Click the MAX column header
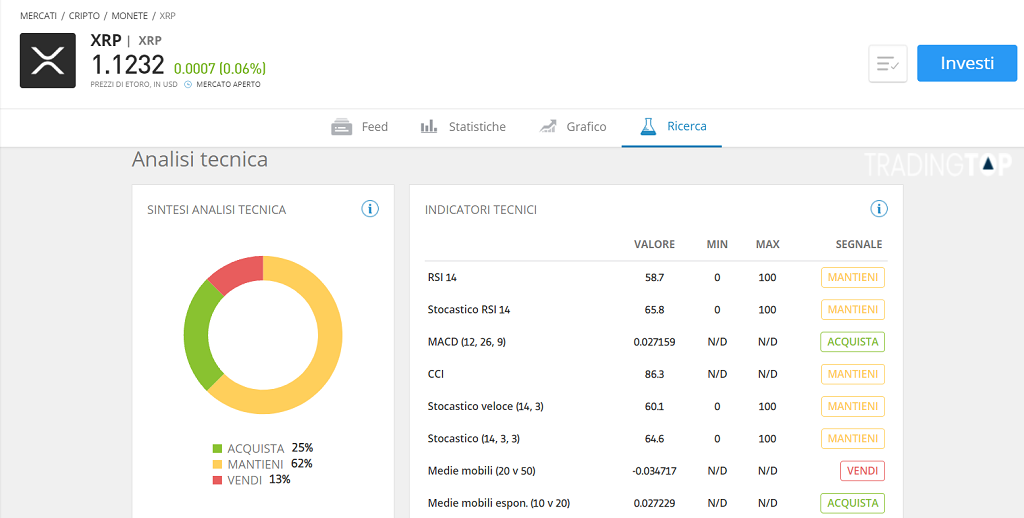Image resolution: width=1024 pixels, height=518 pixels. [767, 244]
